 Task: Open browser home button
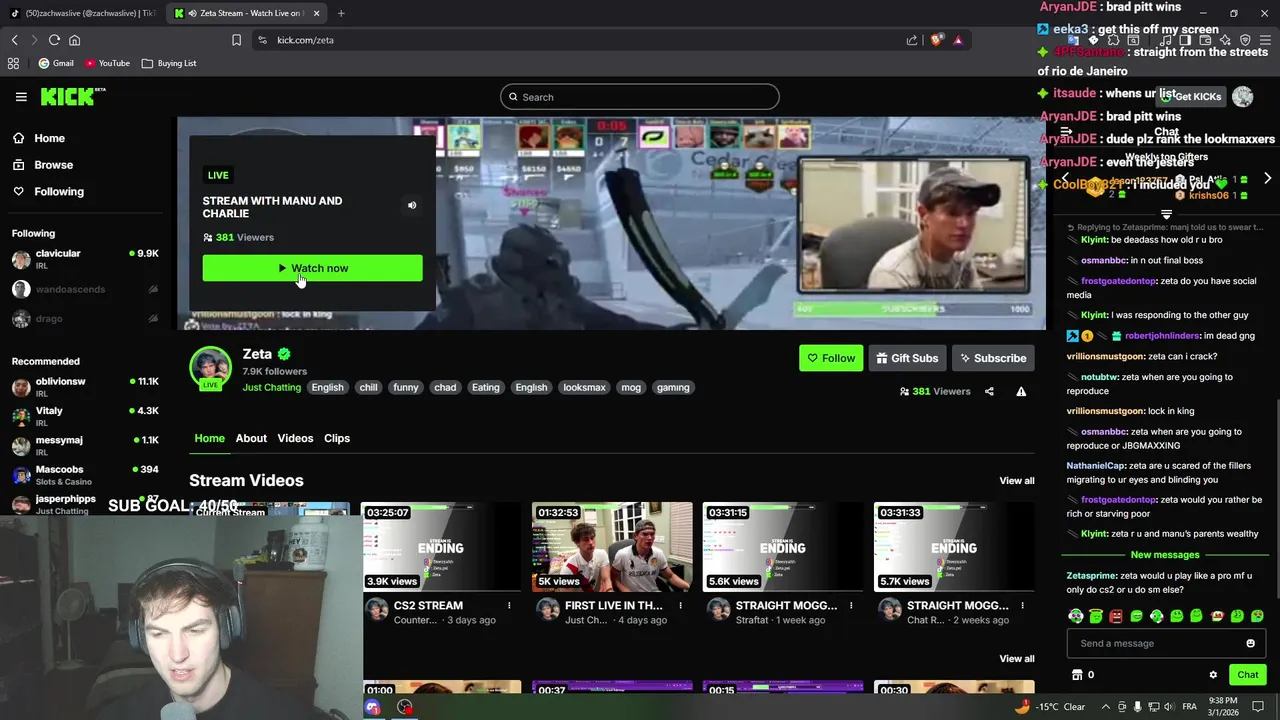point(74,40)
